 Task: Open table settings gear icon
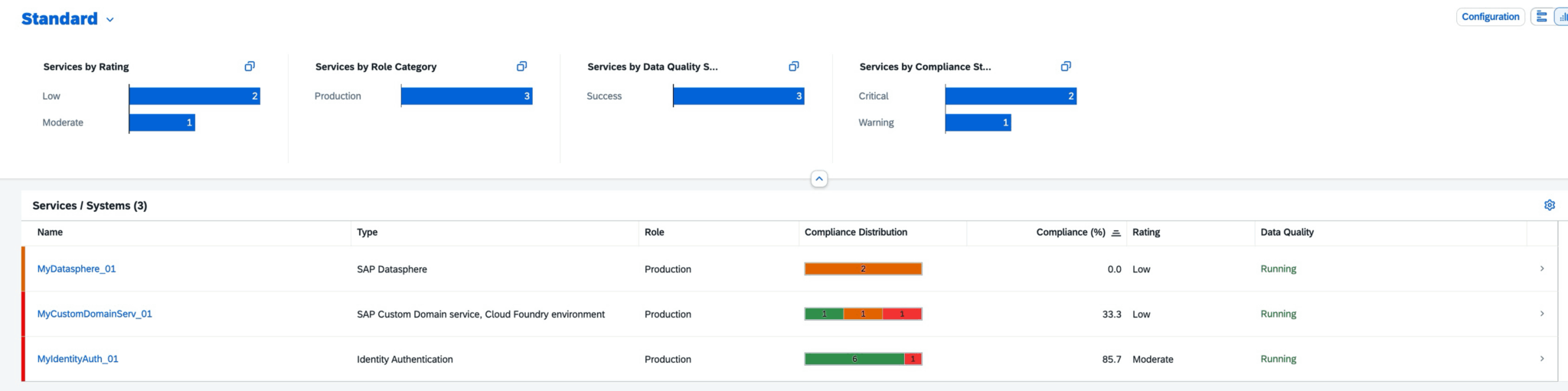(1550, 205)
